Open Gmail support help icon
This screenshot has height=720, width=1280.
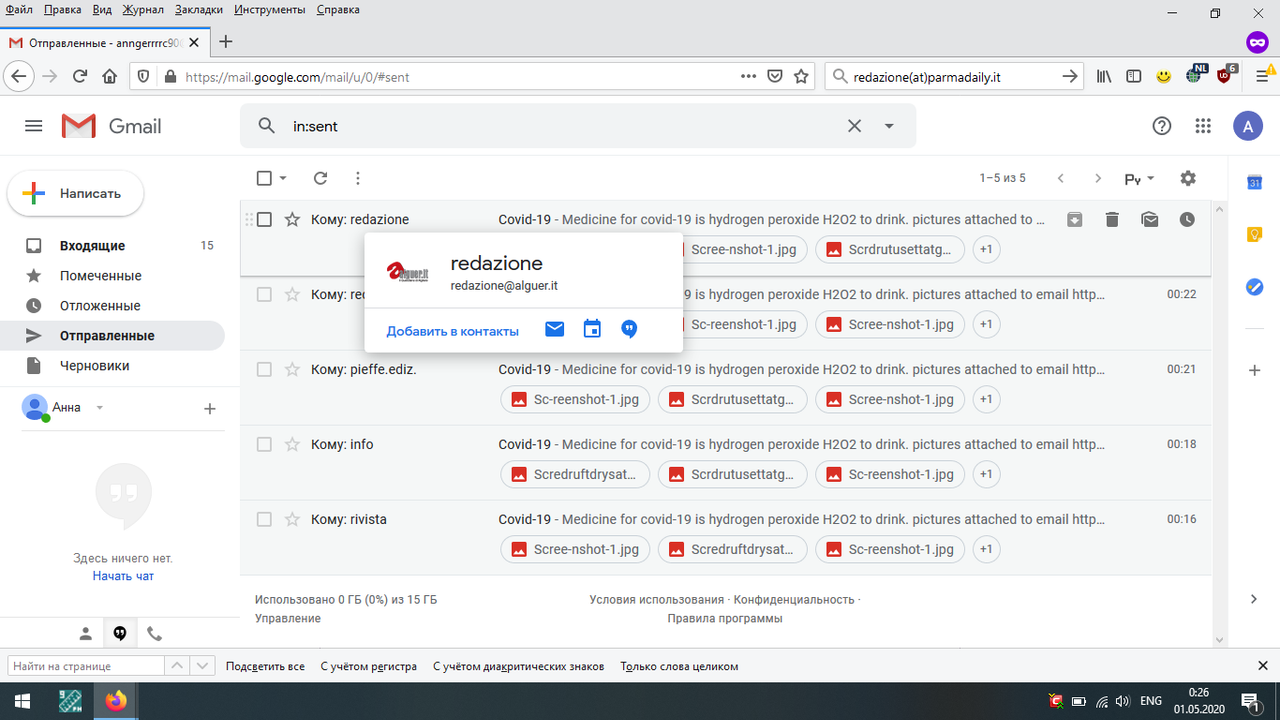[1162, 126]
